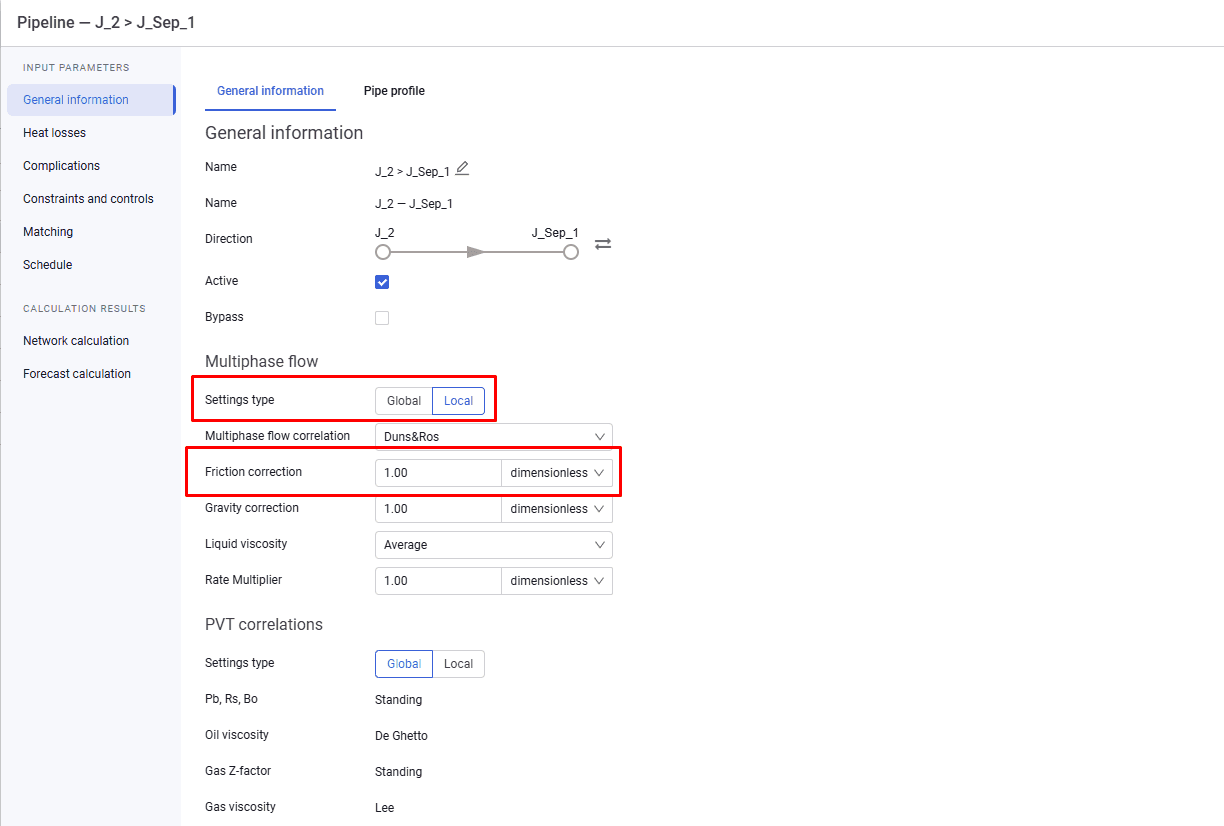Open Friction correction units dropdown
This screenshot has width=1224, height=826.
click(x=557, y=473)
